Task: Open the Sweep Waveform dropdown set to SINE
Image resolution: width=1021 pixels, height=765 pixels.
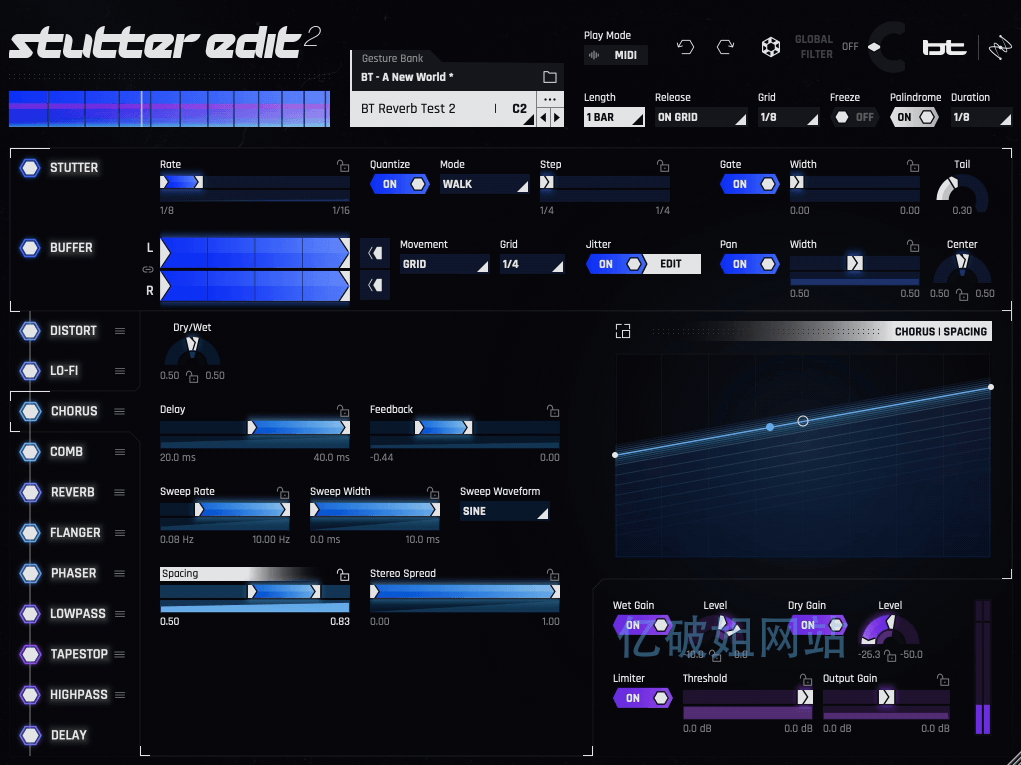Action: click(504, 511)
